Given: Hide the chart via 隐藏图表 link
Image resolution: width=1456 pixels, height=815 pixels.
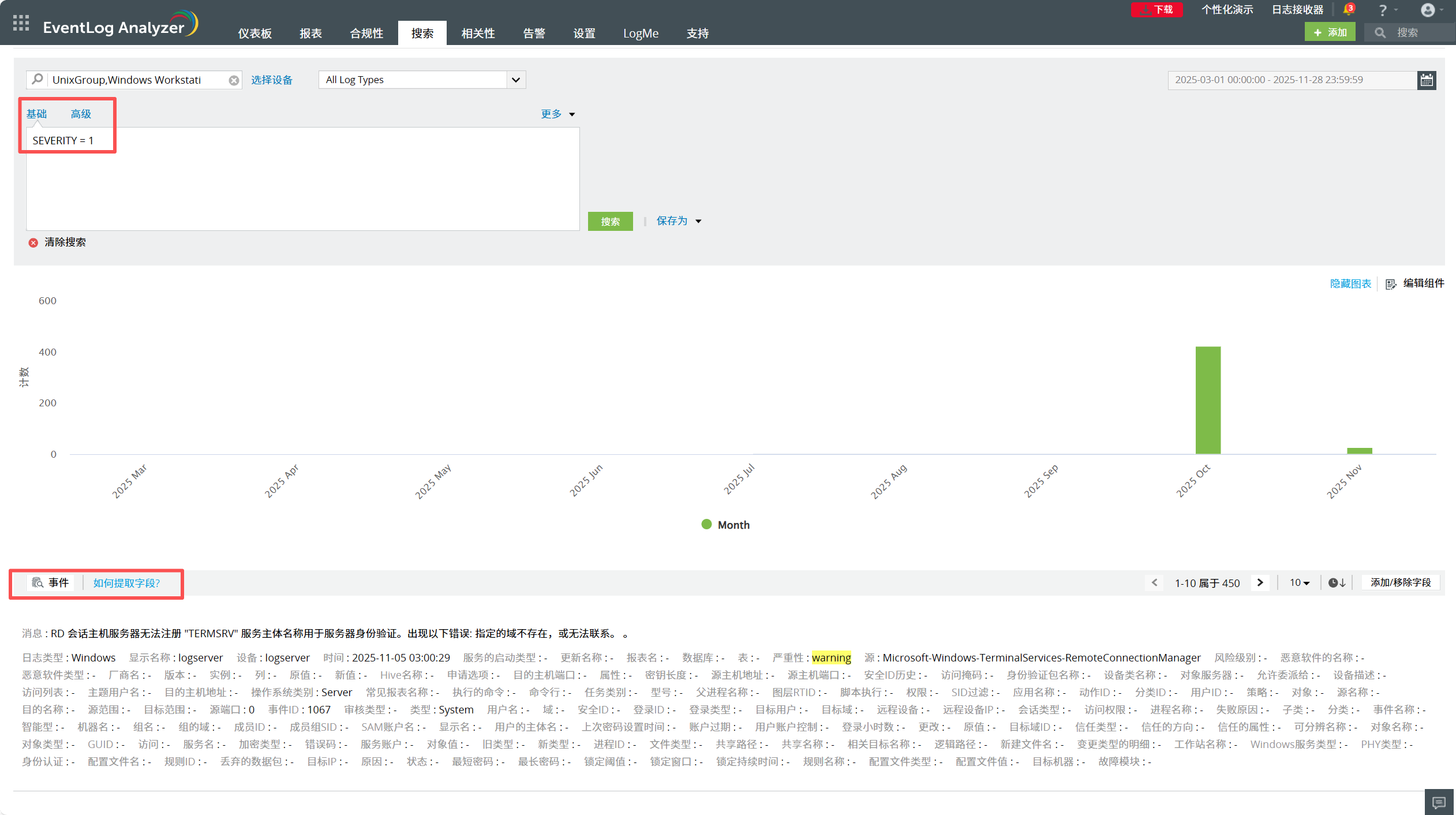Looking at the screenshot, I should [x=1350, y=283].
